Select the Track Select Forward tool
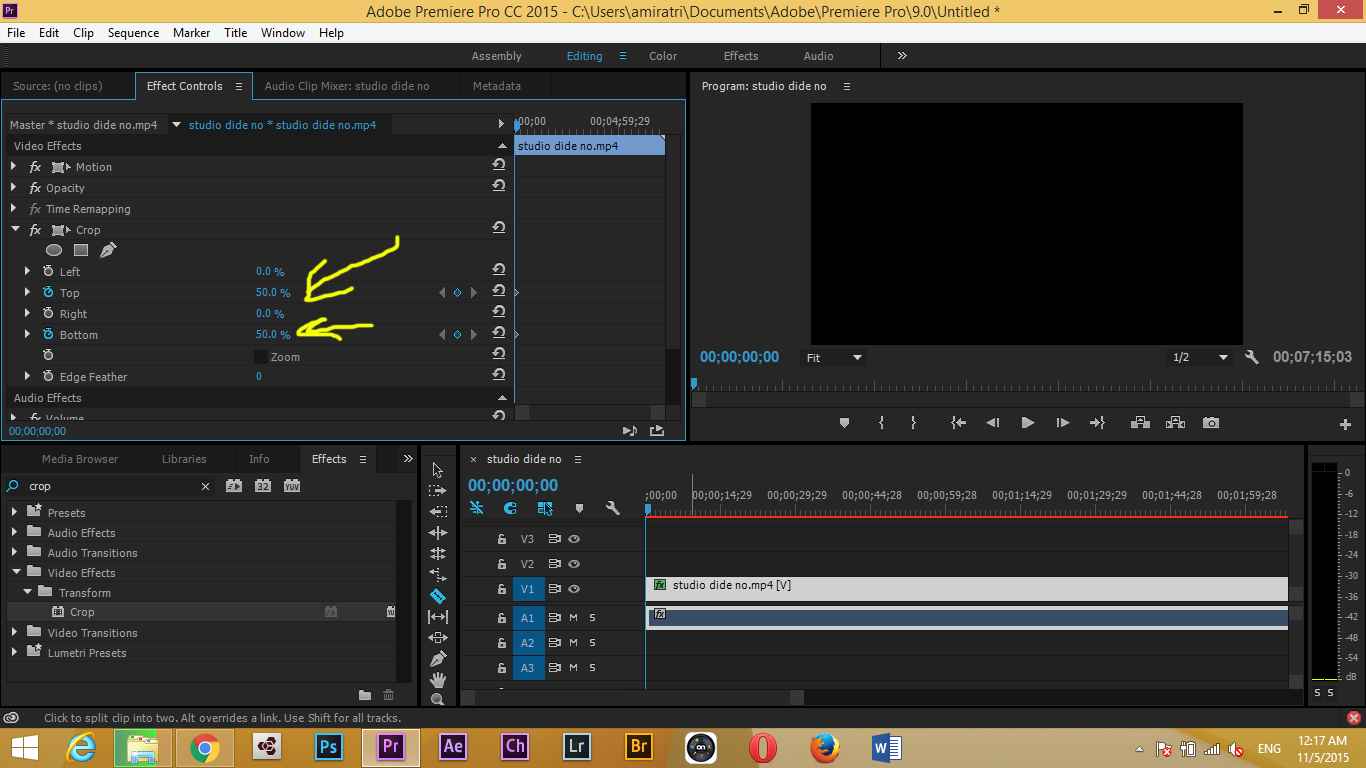The image size is (1366, 768). tap(437, 491)
